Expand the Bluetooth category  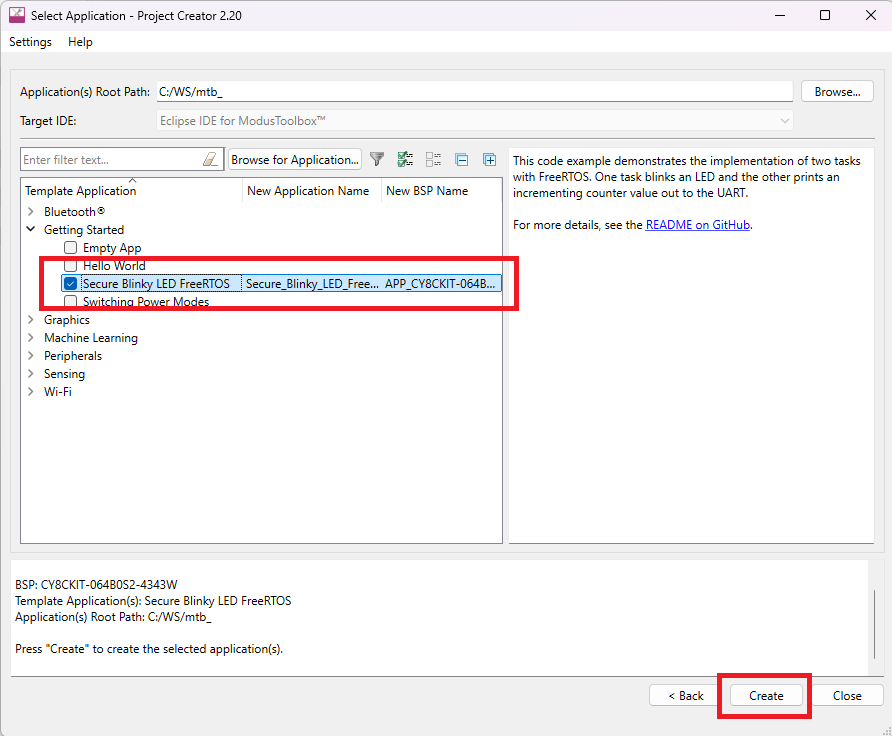pyautogui.click(x=31, y=212)
